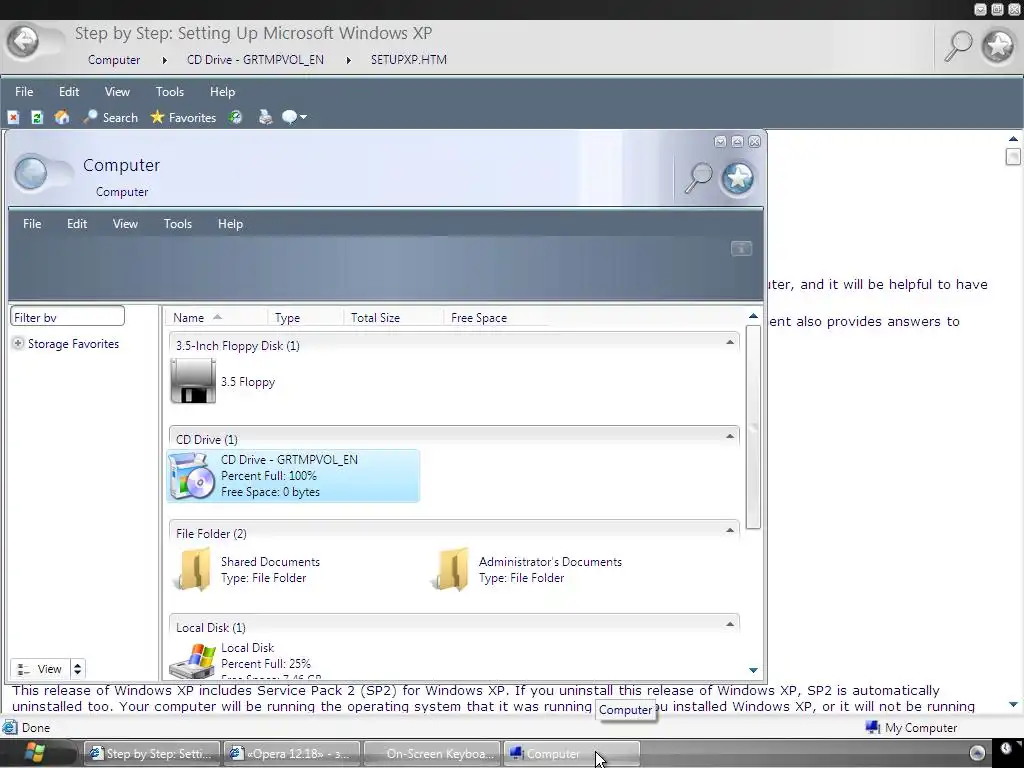Image resolution: width=1024 pixels, height=768 pixels.
Task: Sort by the Type column header
Action: click(x=304, y=318)
